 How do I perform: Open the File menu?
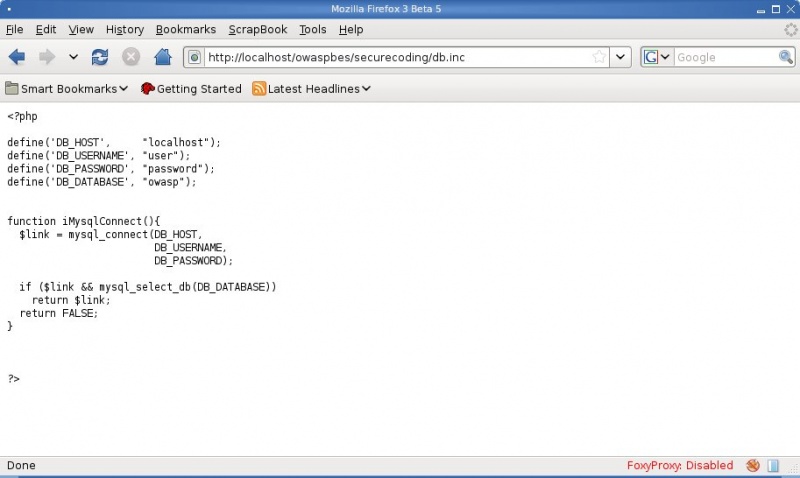click(x=14, y=30)
